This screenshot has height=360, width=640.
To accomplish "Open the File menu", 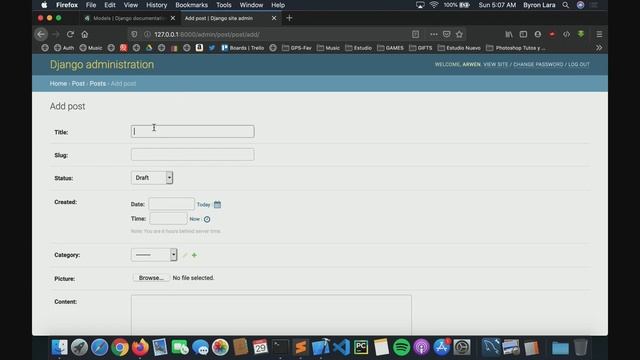I will [x=91, y=5].
